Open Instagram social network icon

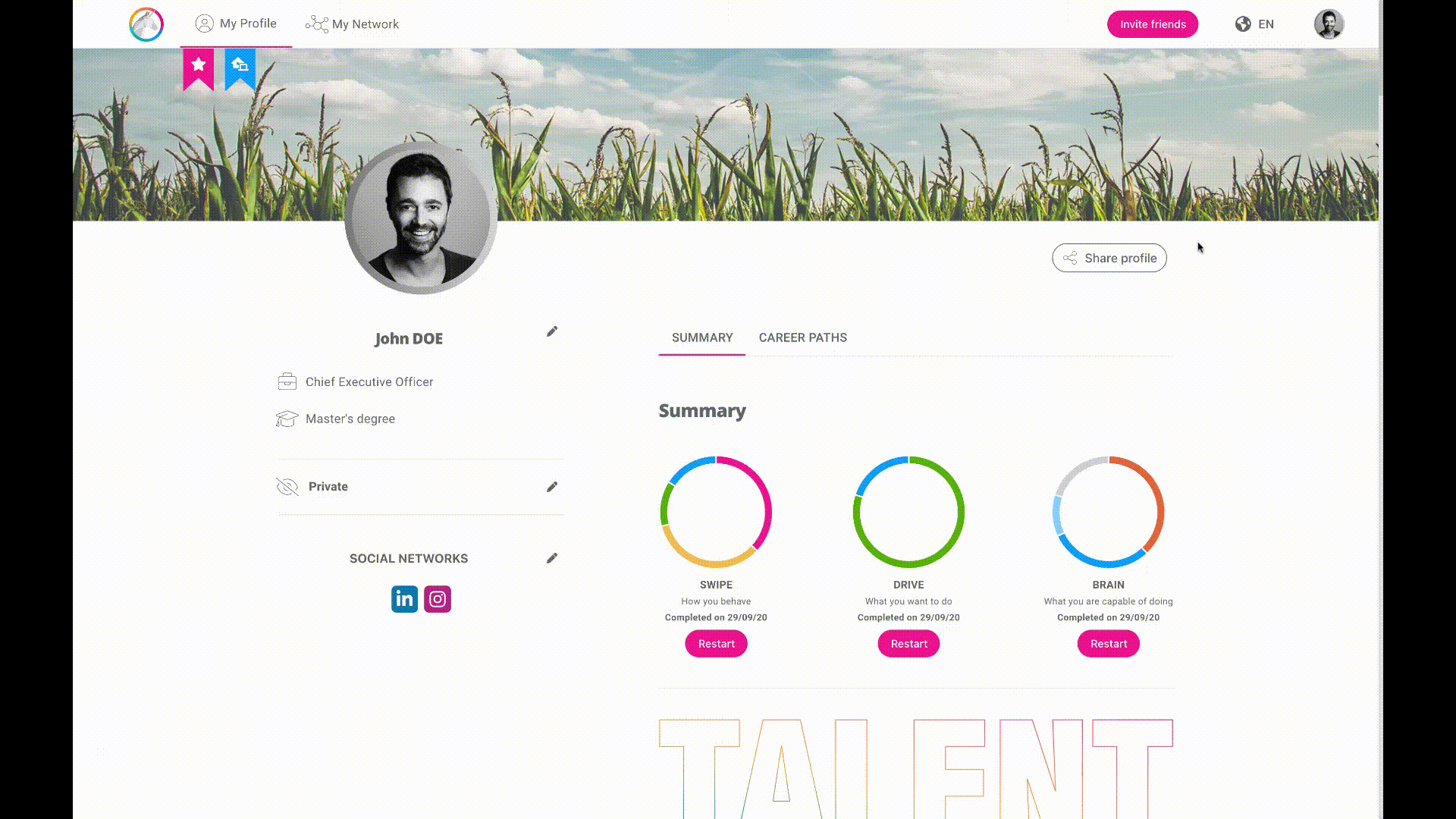(x=438, y=599)
